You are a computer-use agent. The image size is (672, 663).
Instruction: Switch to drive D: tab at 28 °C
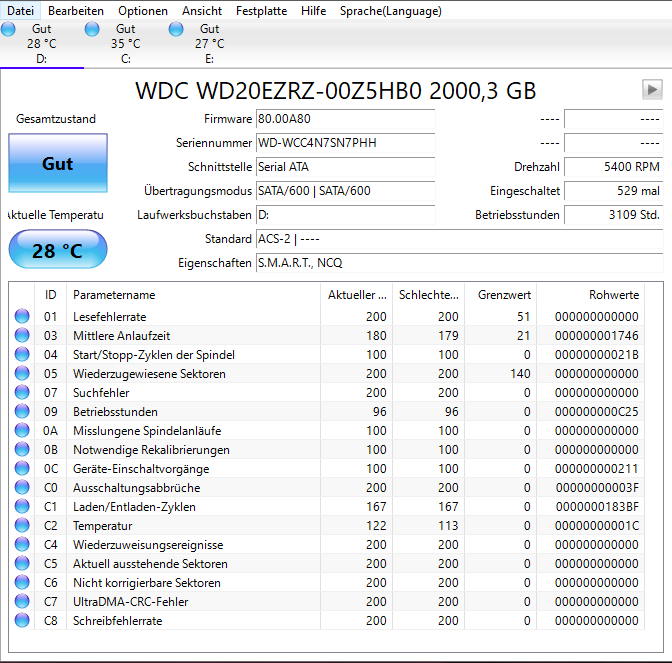(x=42, y=44)
